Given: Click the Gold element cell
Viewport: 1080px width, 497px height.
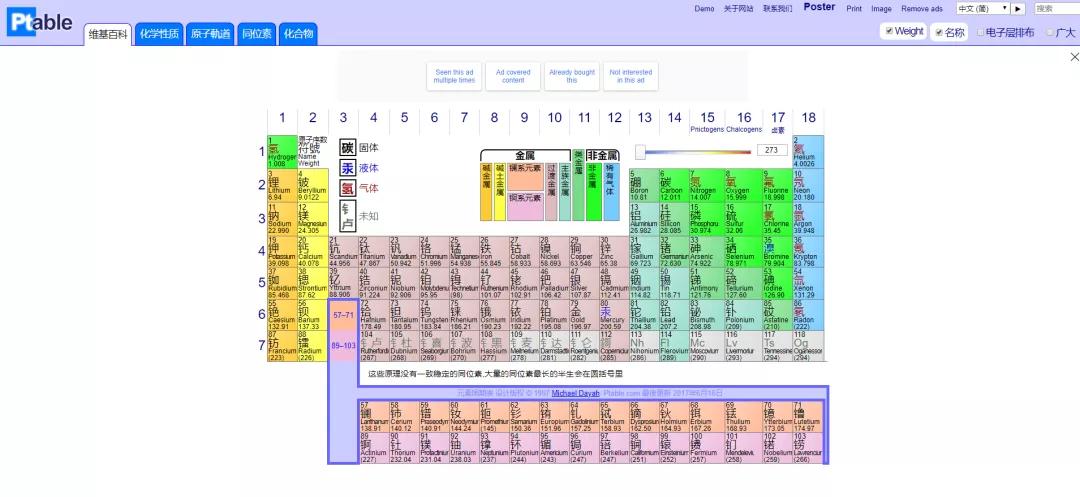Looking at the screenshot, I should (583, 315).
